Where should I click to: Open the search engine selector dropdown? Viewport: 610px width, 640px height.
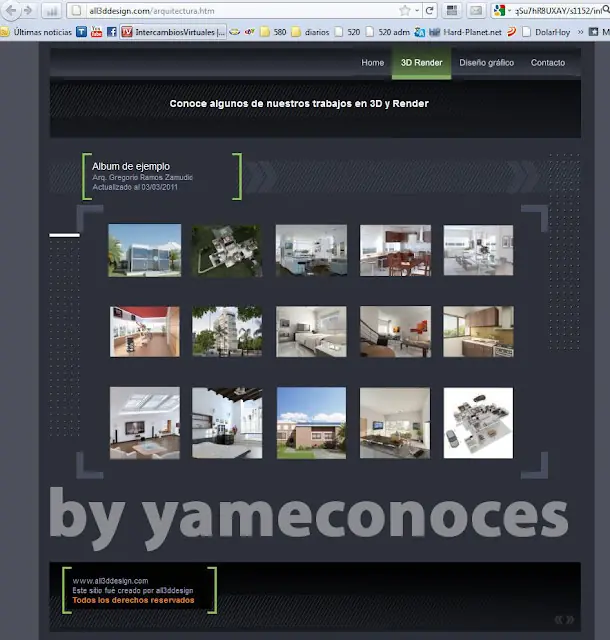point(502,11)
